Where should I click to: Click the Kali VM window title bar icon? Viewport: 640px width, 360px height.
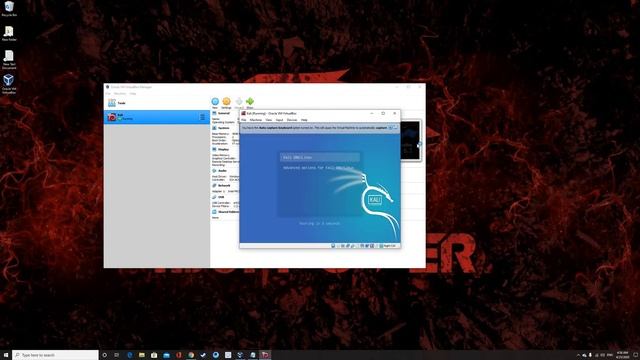[x=243, y=113]
